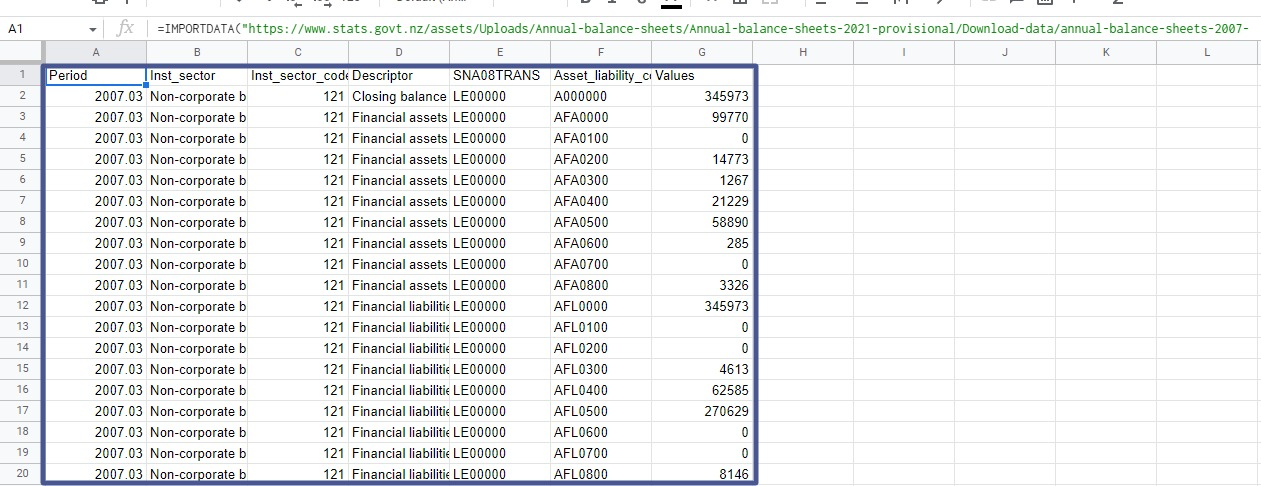Screen dimensions: 1261x486
Task: Select cell containing AFA0500
Action: coord(601,222)
